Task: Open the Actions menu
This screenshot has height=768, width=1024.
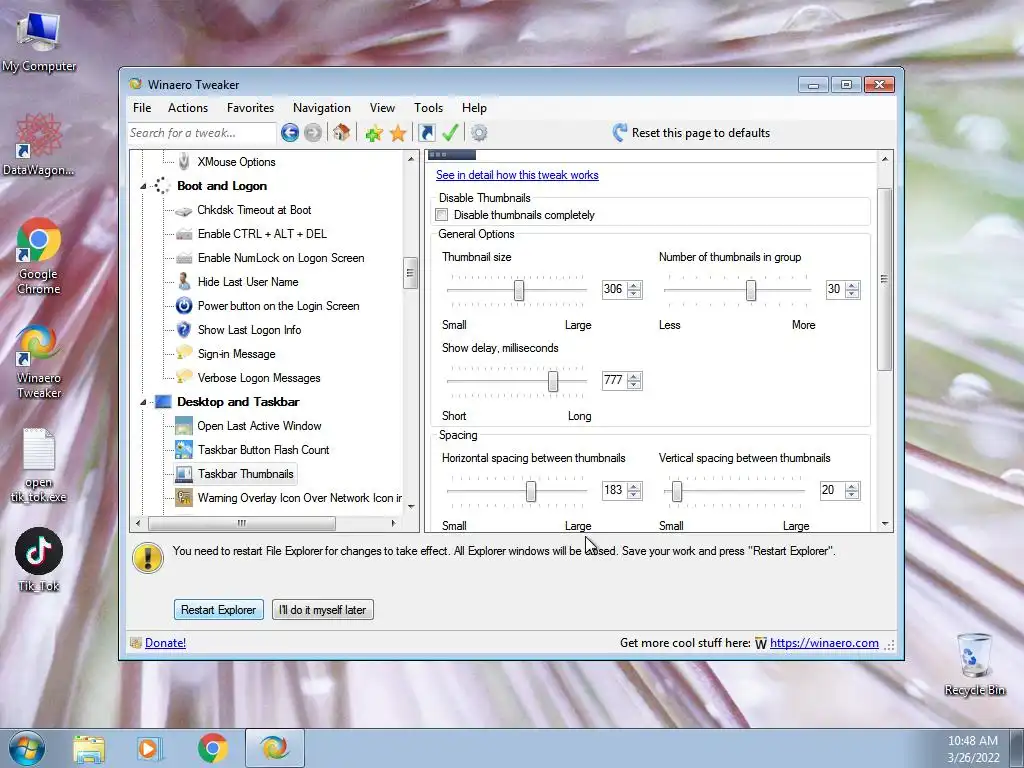Action: pyautogui.click(x=188, y=108)
